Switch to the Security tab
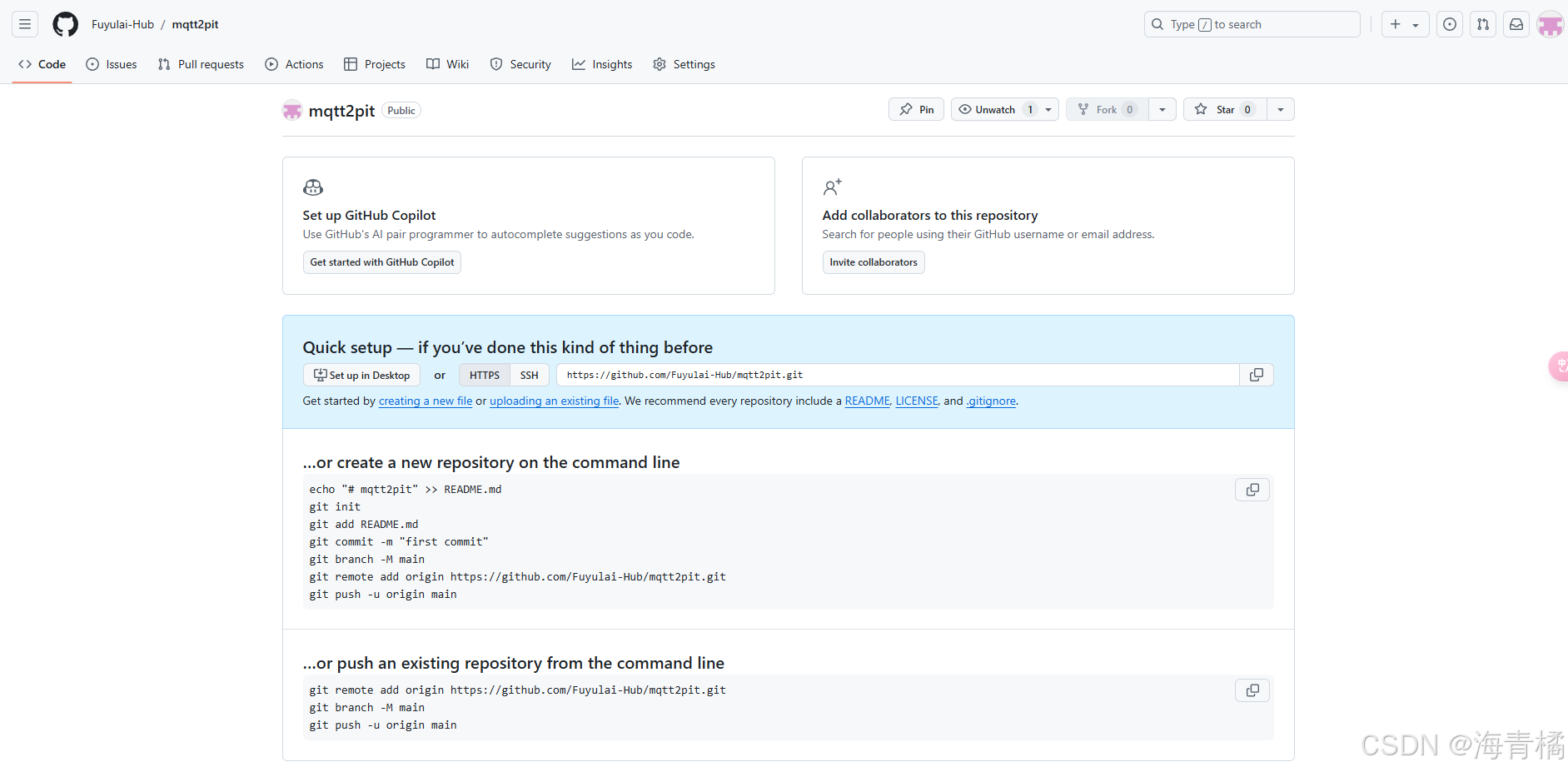Screen dimensions: 1568x772 (x=520, y=64)
